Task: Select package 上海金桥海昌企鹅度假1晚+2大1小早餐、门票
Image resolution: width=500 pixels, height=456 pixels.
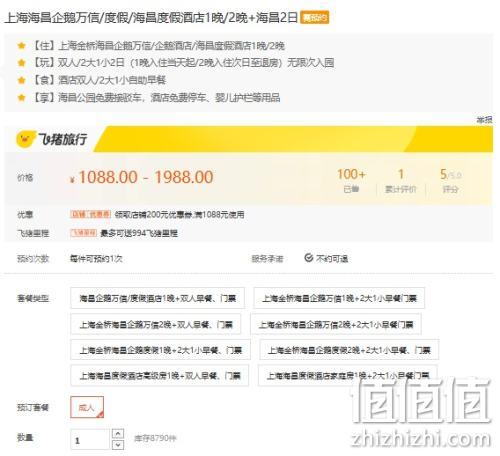Action: coord(160,350)
